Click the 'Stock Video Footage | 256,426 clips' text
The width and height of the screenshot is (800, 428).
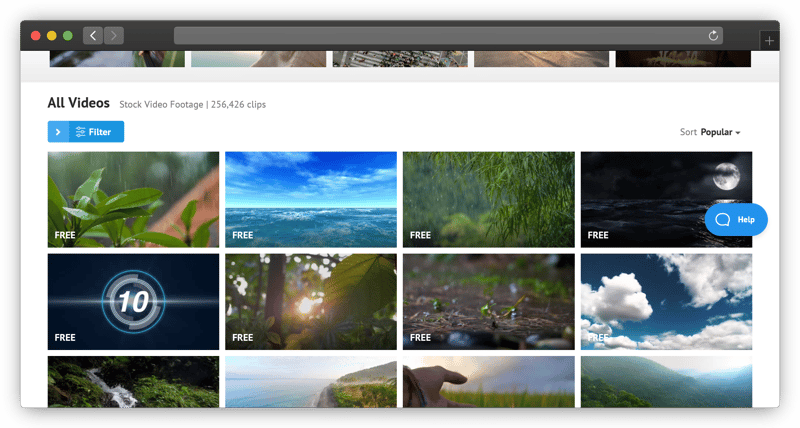coord(192,105)
